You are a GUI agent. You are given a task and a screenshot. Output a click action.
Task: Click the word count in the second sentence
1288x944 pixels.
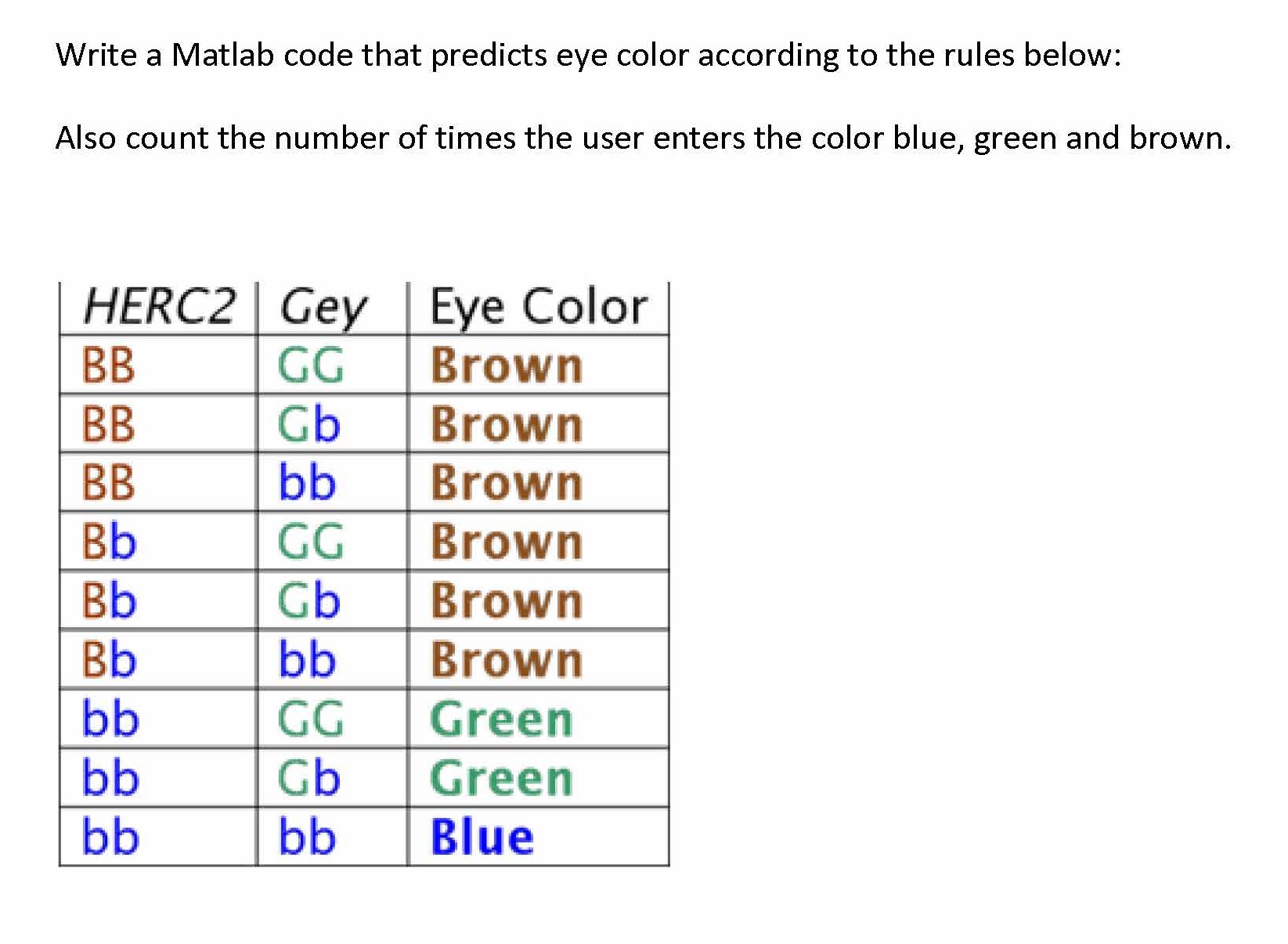168,138
